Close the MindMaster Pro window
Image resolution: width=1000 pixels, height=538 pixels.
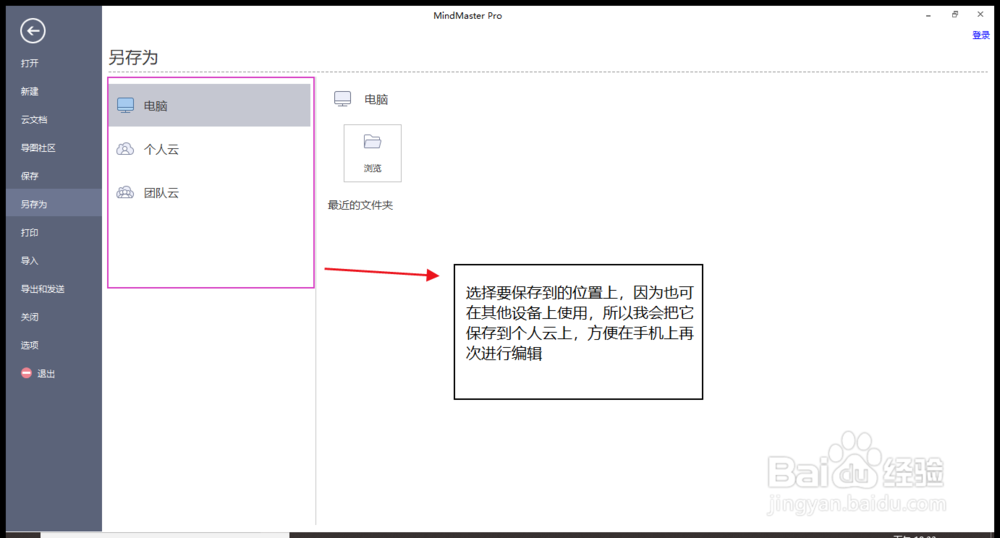tap(980, 14)
